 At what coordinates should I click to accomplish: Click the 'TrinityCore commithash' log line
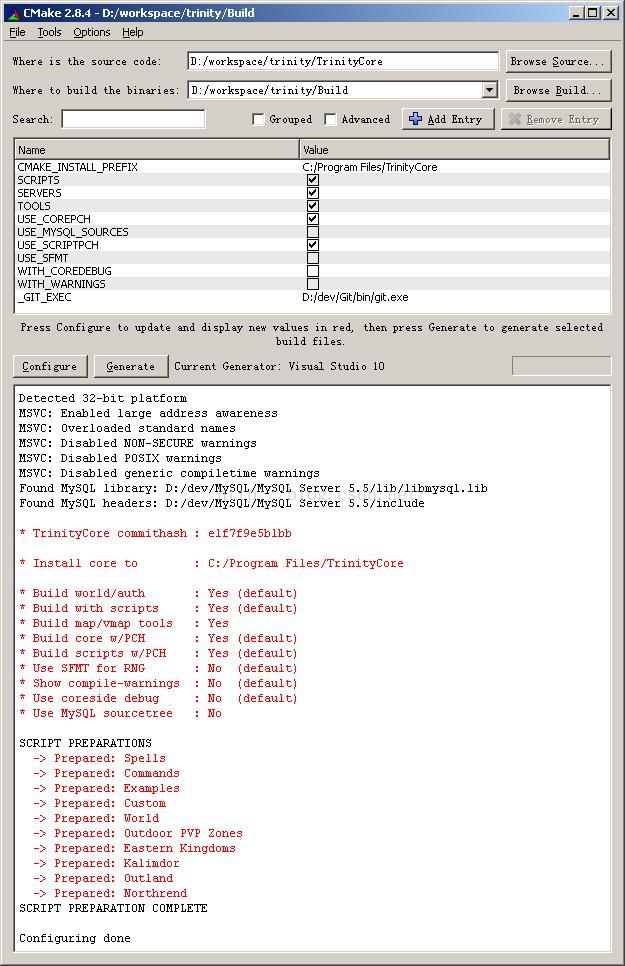pyautogui.click(x=155, y=533)
